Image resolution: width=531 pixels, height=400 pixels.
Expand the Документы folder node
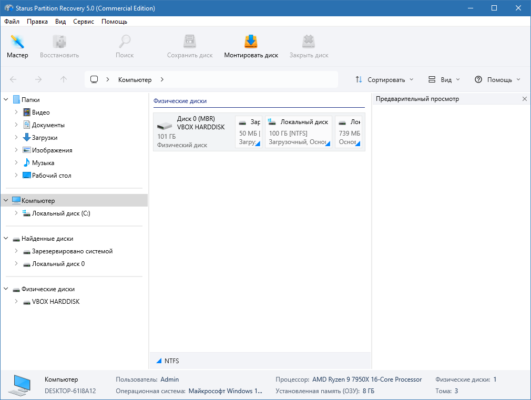click(16, 125)
